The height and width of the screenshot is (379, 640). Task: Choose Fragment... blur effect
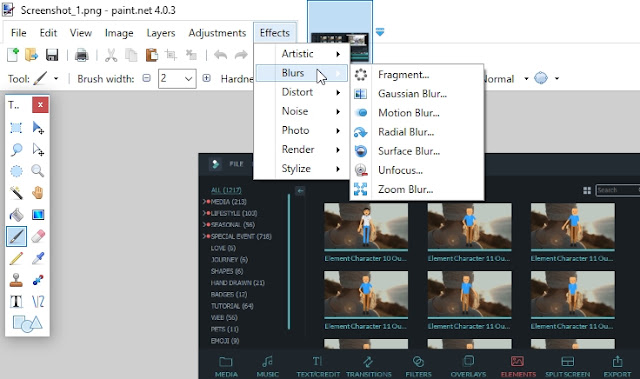click(x=417, y=75)
